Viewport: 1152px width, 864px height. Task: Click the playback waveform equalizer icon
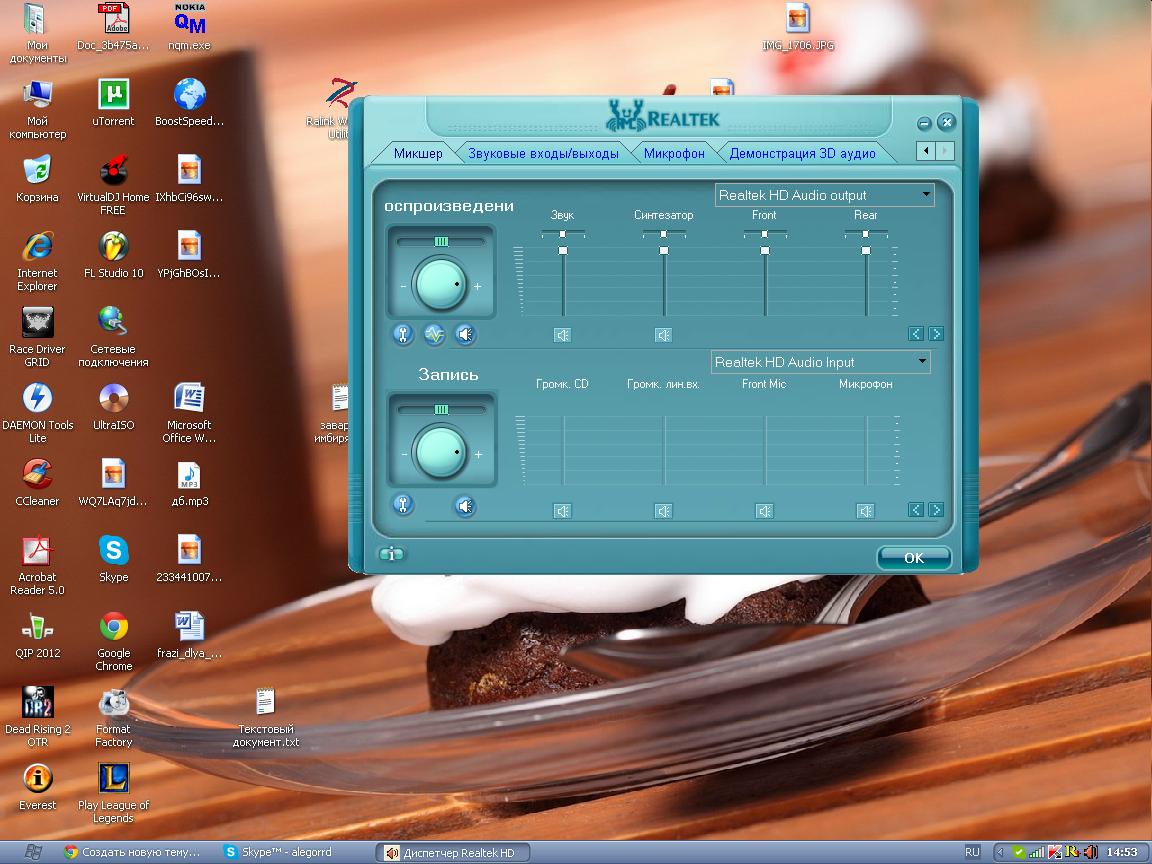[434, 335]
